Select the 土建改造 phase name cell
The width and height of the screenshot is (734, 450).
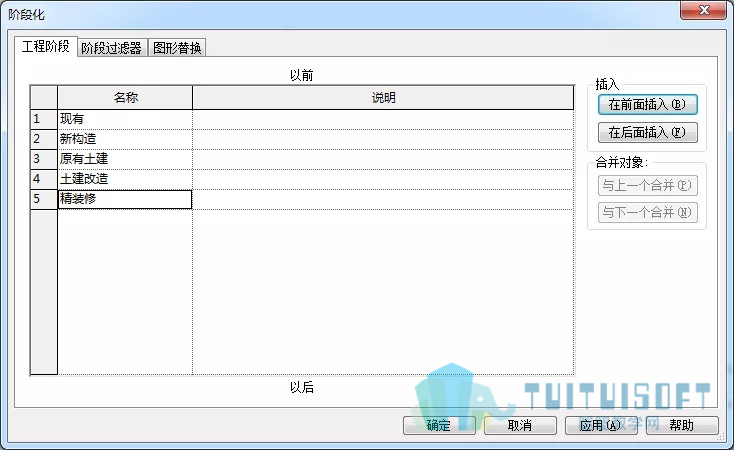(x=125, y=179)
